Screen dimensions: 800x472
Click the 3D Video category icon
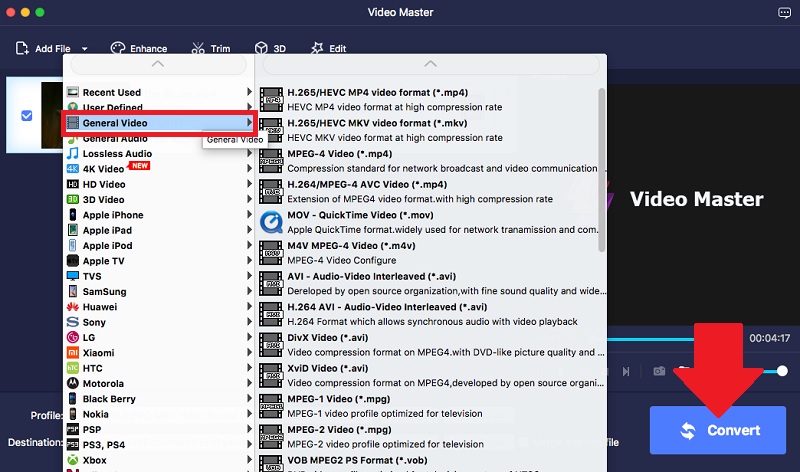point(73,200)
